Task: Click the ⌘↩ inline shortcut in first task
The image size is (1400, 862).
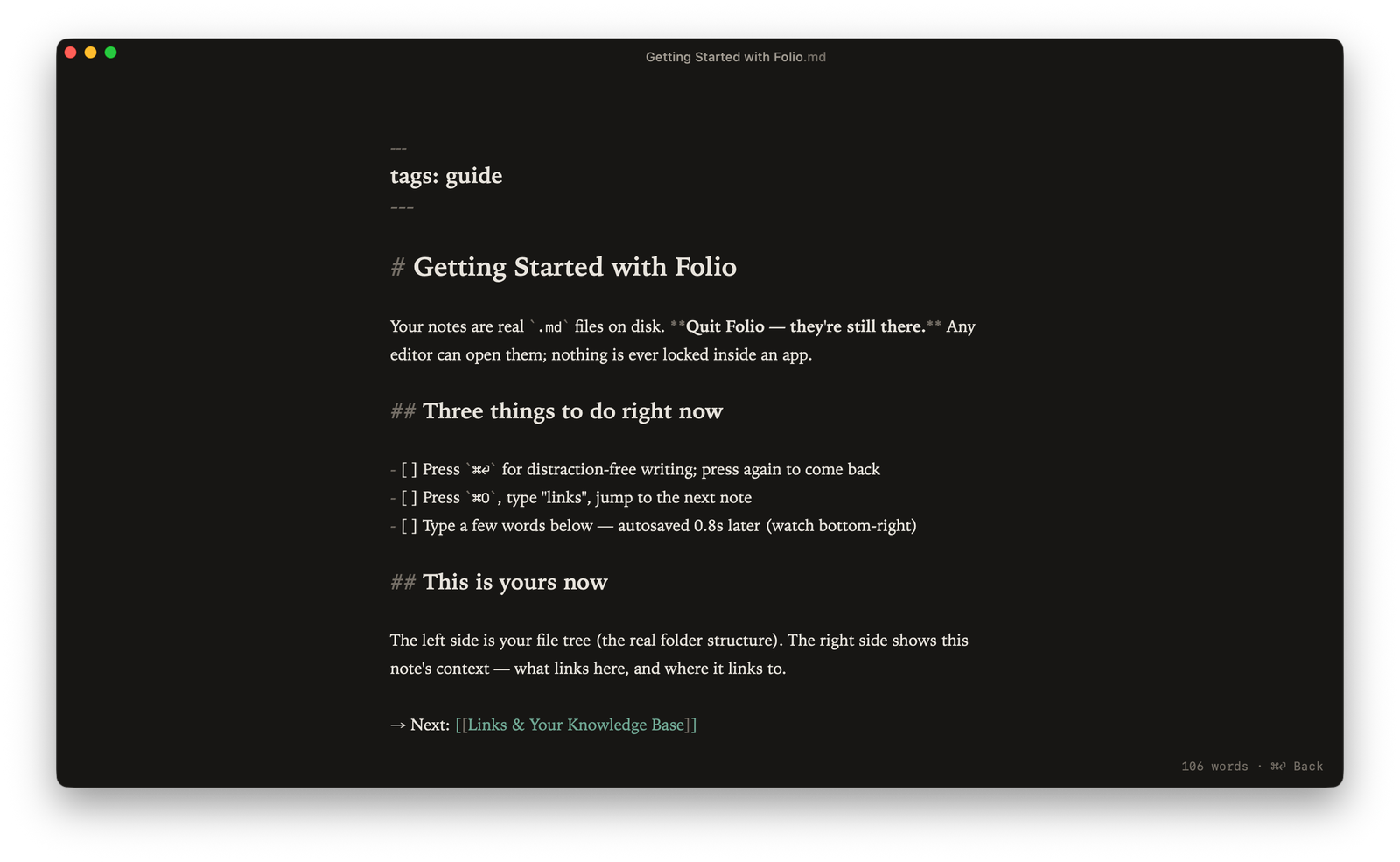Action: coord(481,470)
